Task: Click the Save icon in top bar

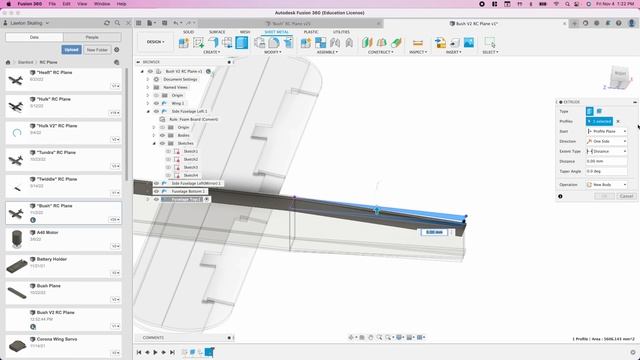Action: 164,23
